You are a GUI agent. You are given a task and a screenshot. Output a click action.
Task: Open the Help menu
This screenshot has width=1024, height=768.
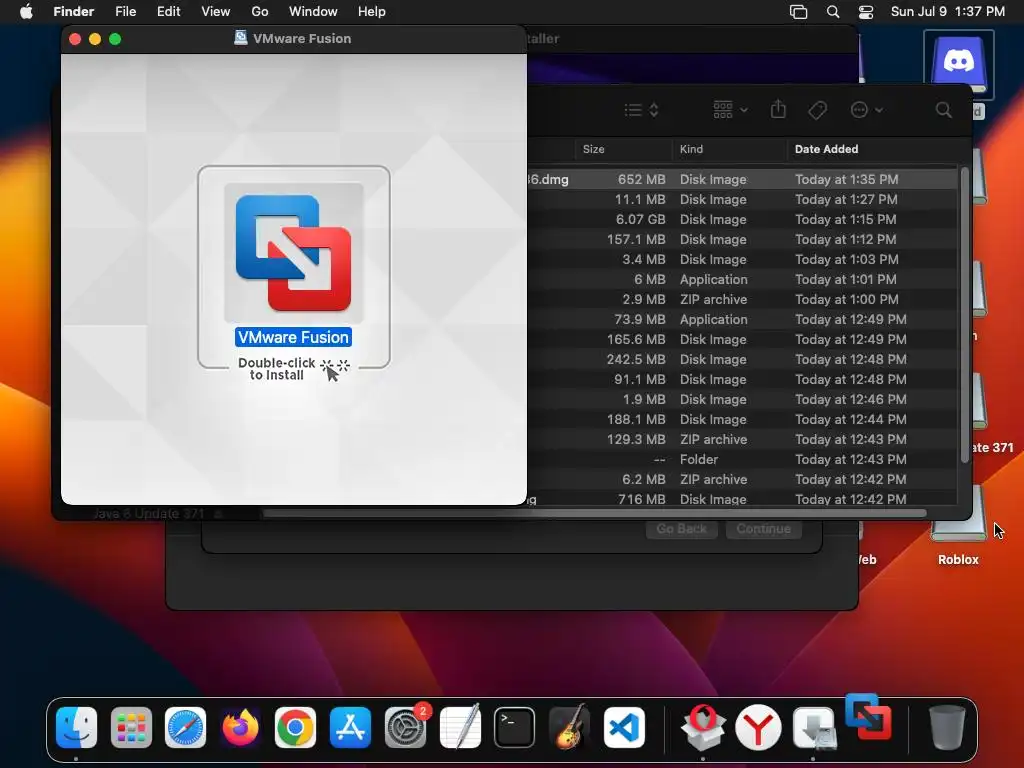(372, 11)
